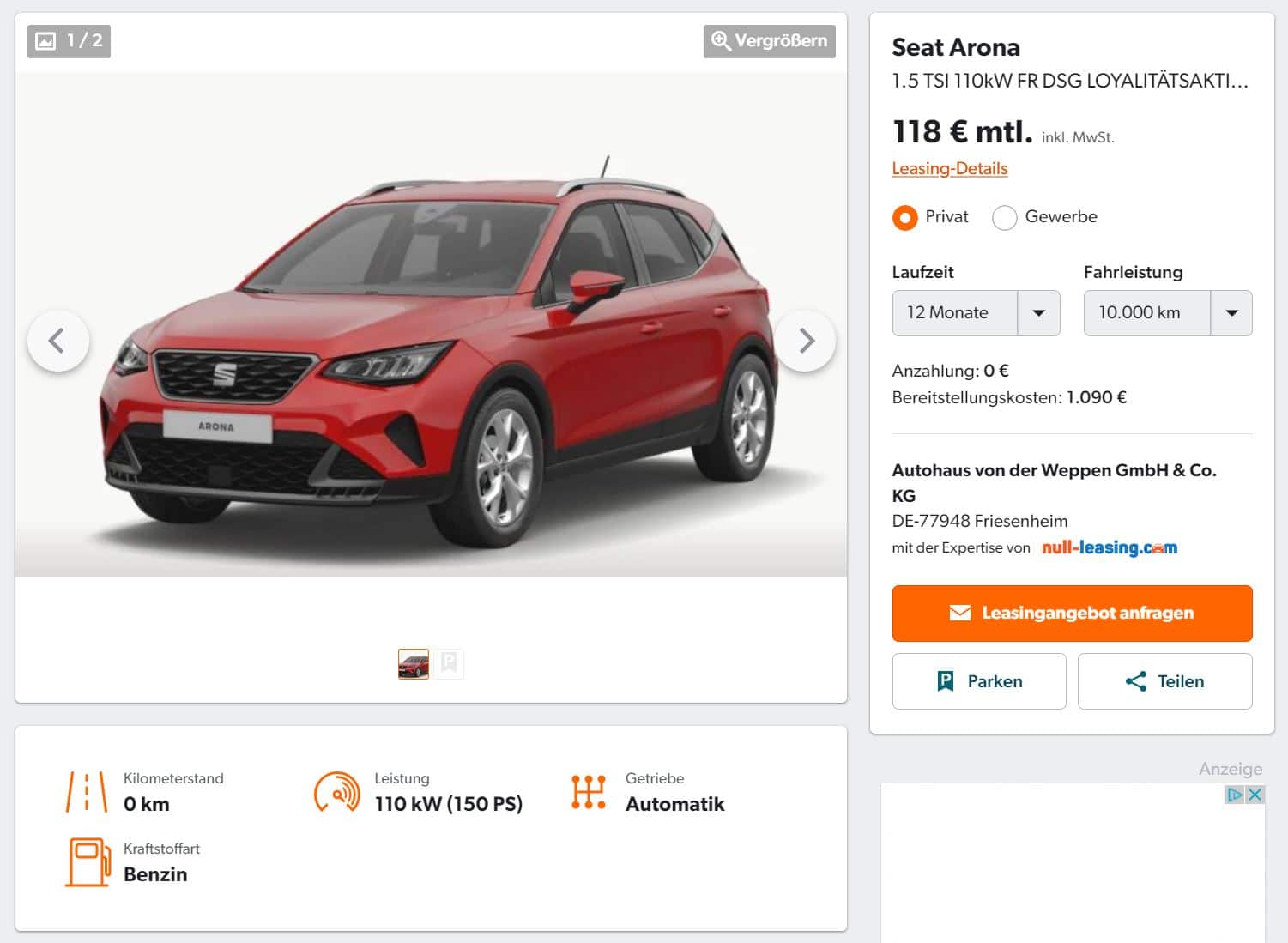1288x943 pixels.
Task: Show the previous car photo
Action: [x=58, y=341]
